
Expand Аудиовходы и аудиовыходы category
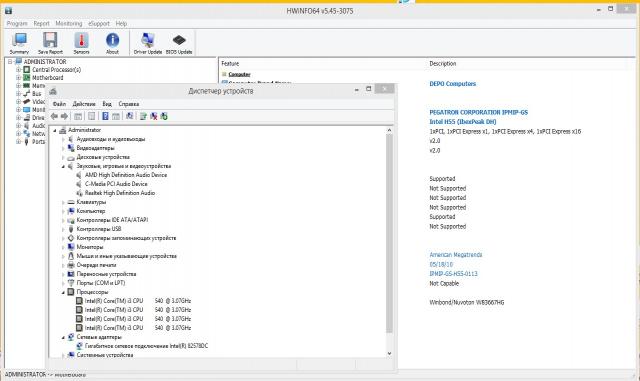pyautogui.click(x=63, y=139)
